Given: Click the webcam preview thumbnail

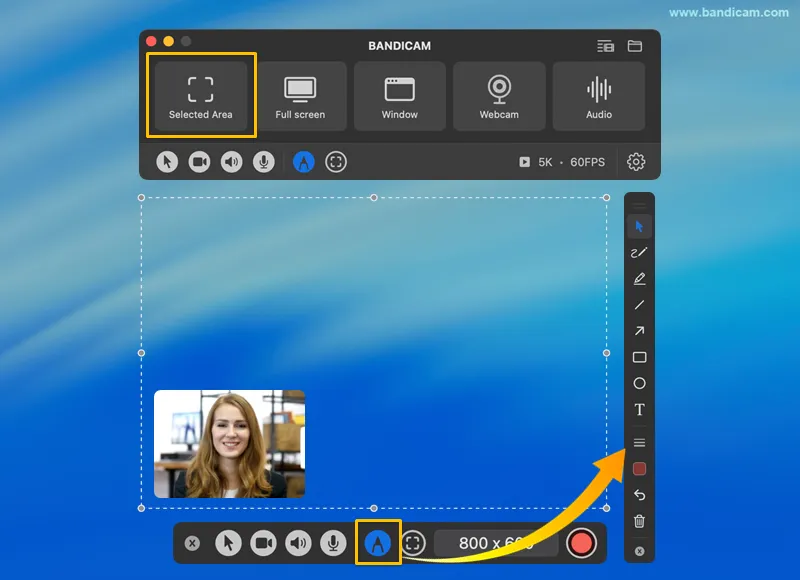Looking at the screenshot, I should pyautogui.click(x=230, y=444).
